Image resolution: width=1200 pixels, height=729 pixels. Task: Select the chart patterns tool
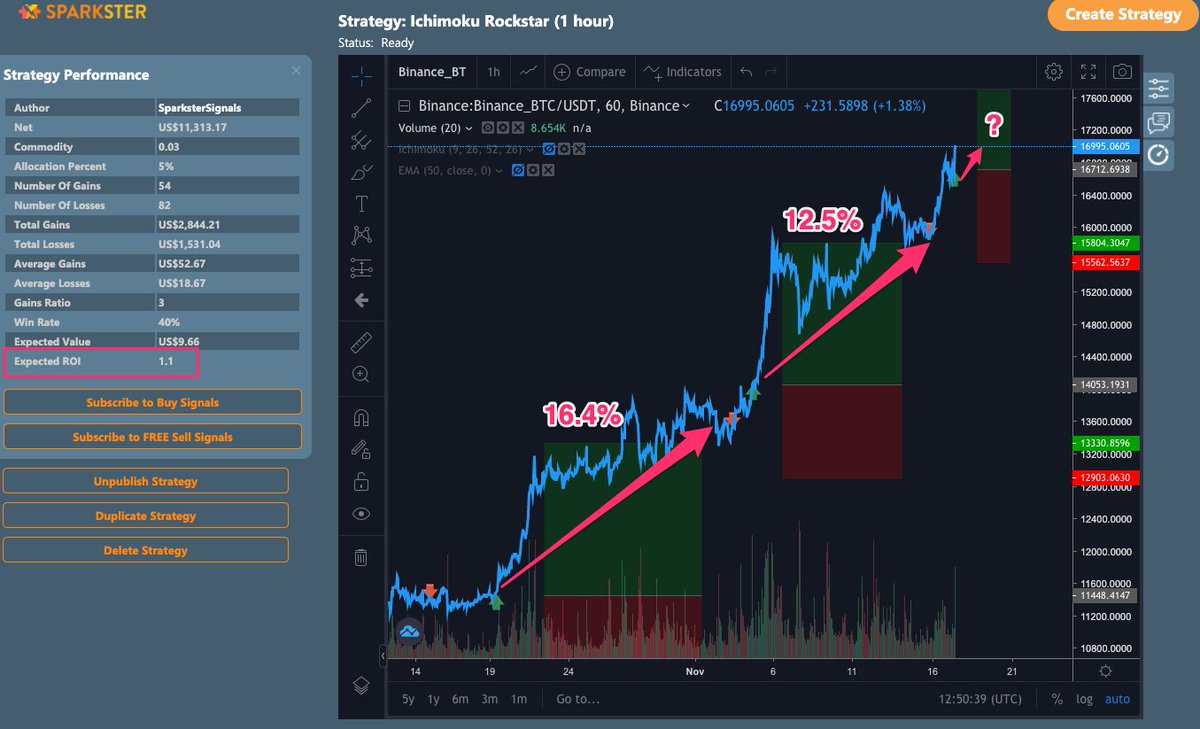point(362,235)
